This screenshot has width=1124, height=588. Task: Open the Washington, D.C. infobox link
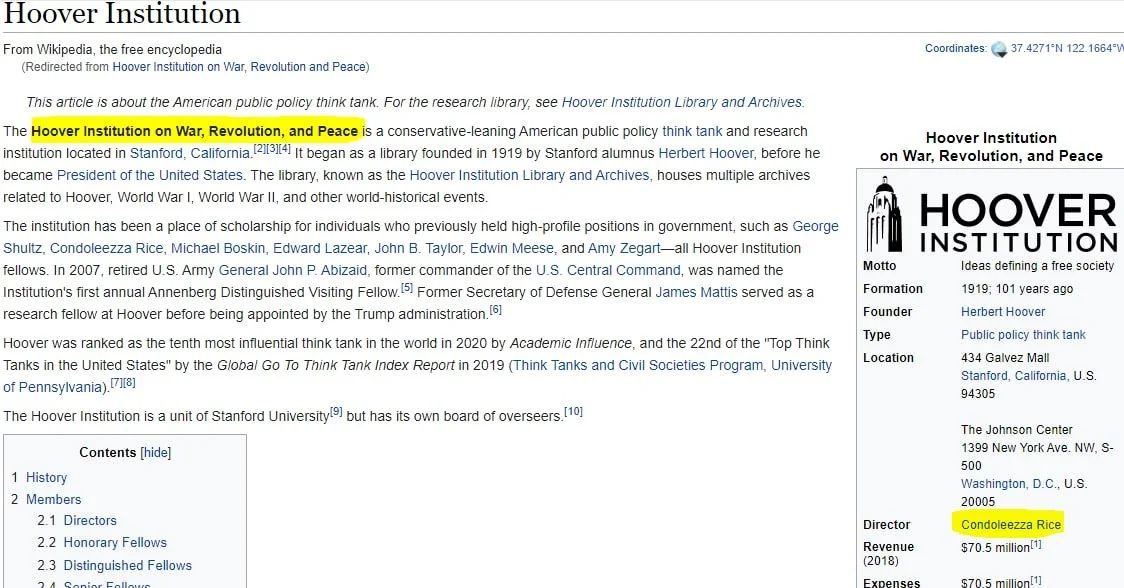1009,484
